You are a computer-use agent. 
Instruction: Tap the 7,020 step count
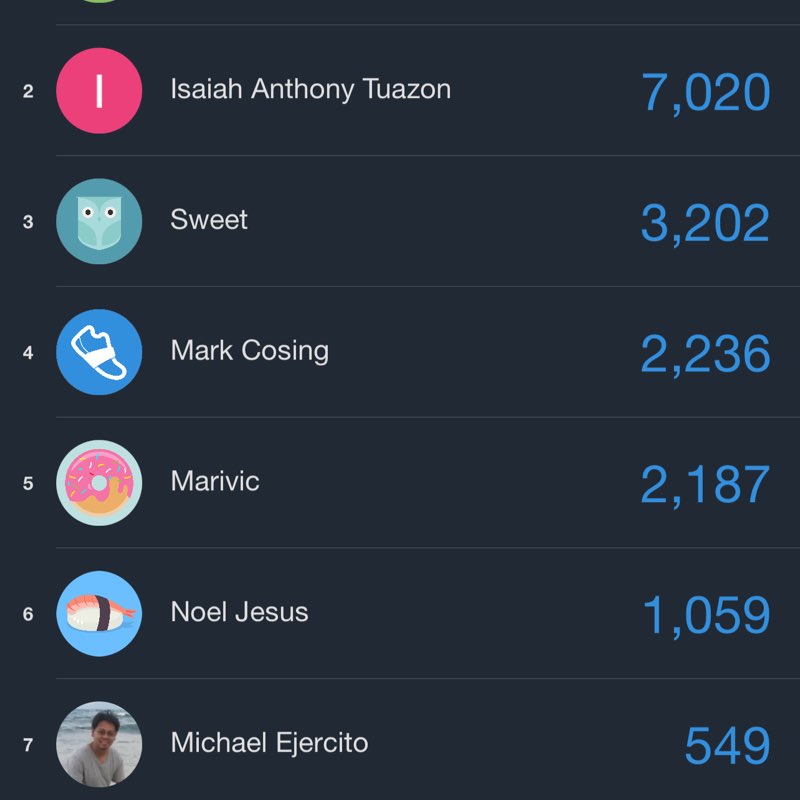[x=705, y=93]
